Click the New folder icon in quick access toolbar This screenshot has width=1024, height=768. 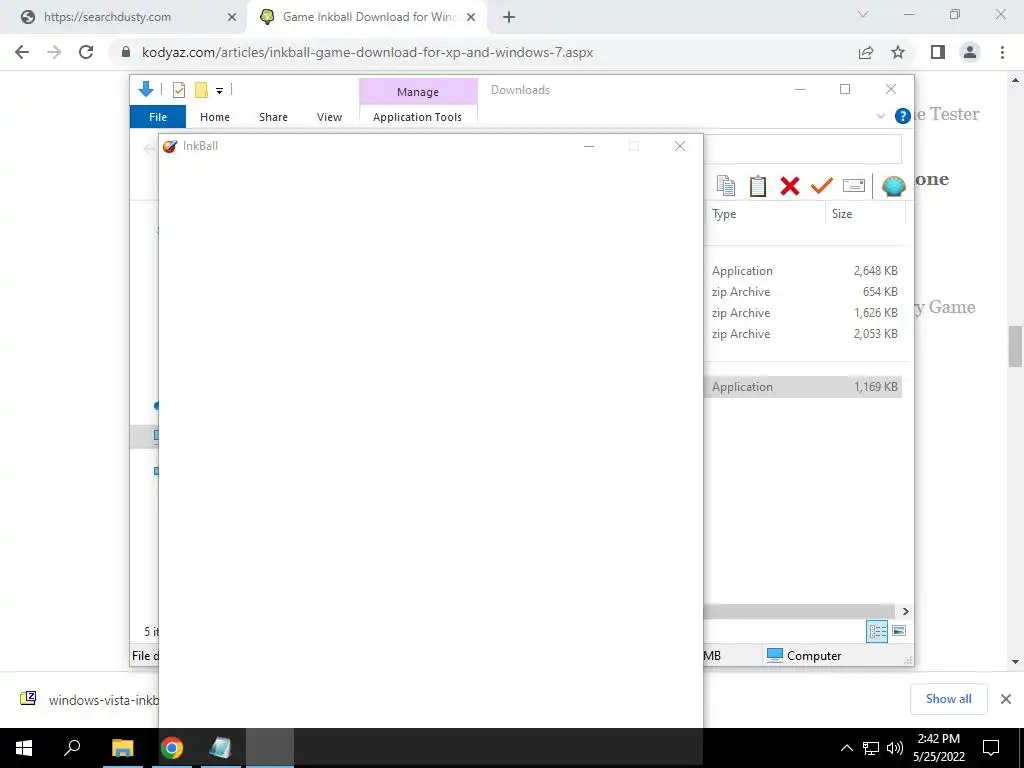tap(201, 90)
